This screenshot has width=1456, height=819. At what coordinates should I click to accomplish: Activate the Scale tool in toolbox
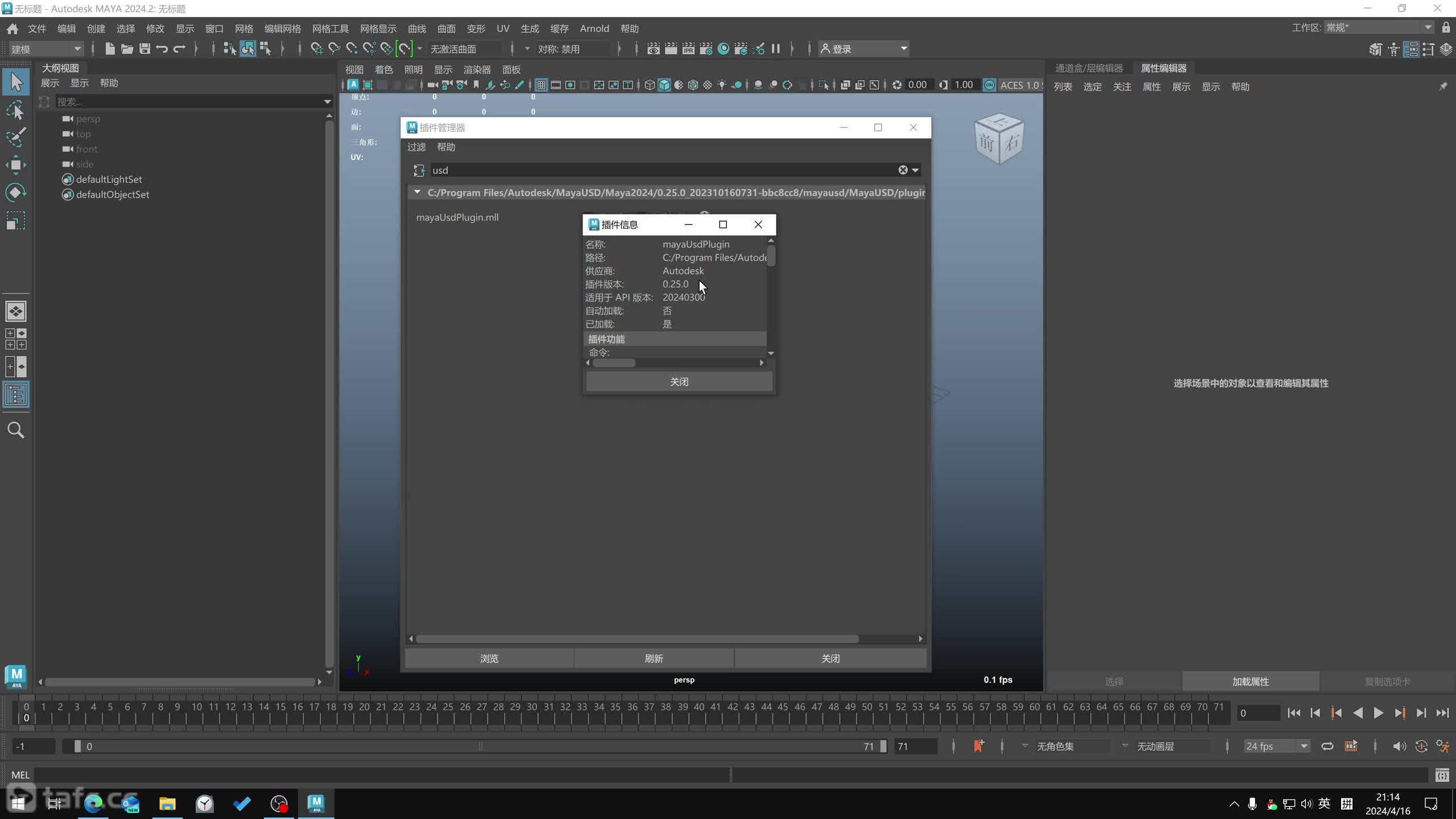pyautogui.click(x=16, y=221)
